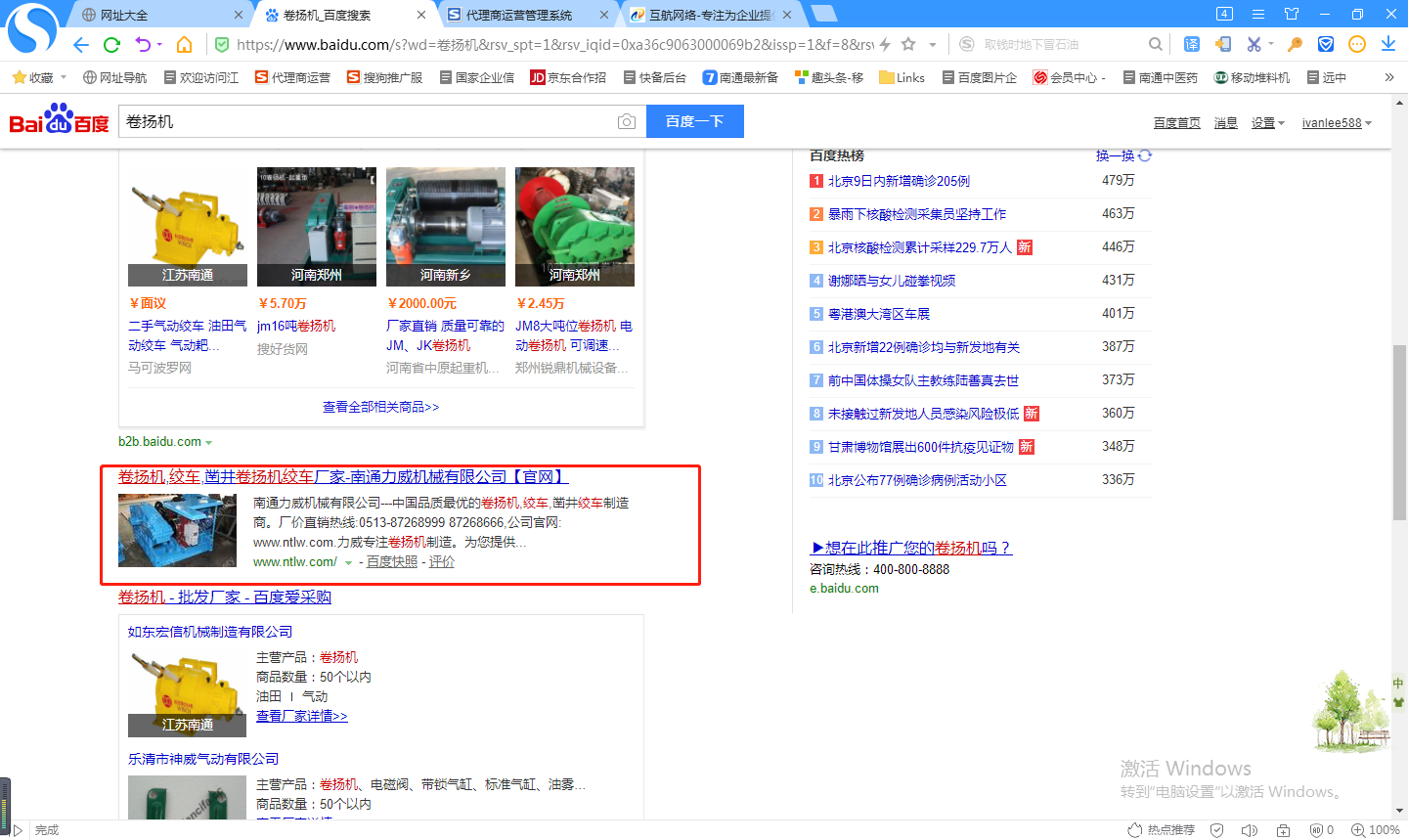Click the 100% zoom level control

[x=1376, y=830]
